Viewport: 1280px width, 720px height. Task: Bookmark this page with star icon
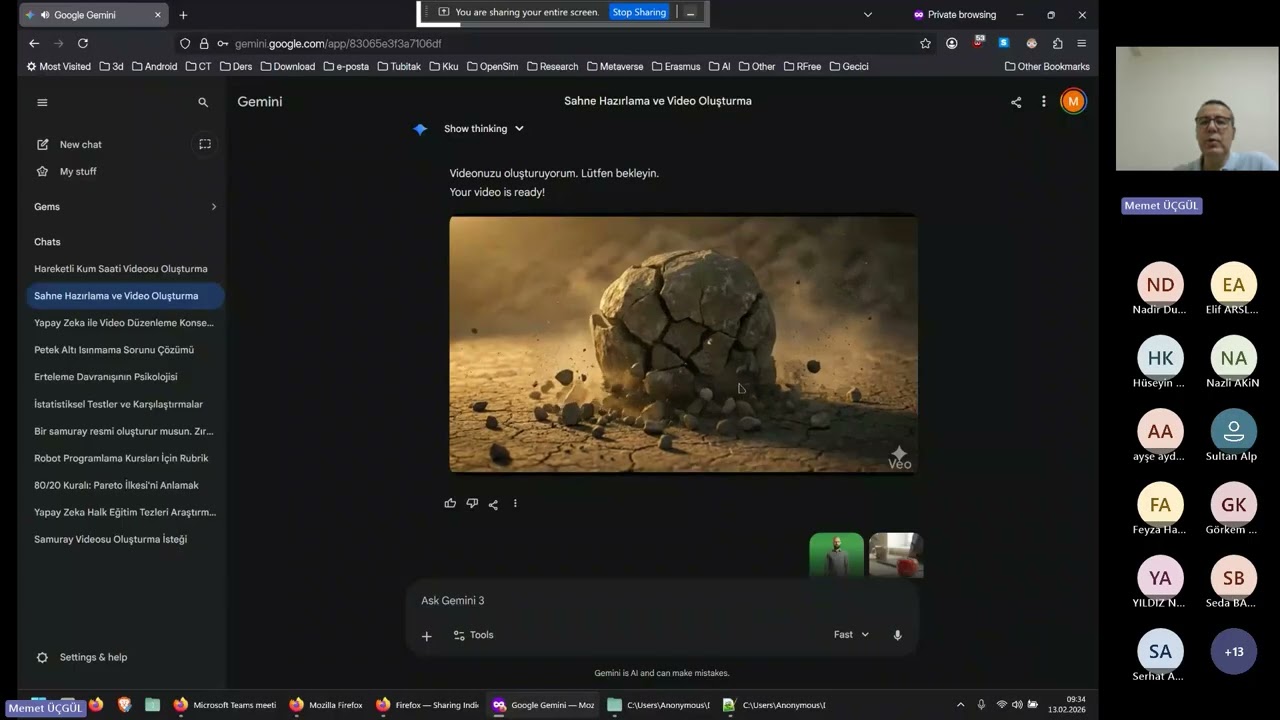925,44
